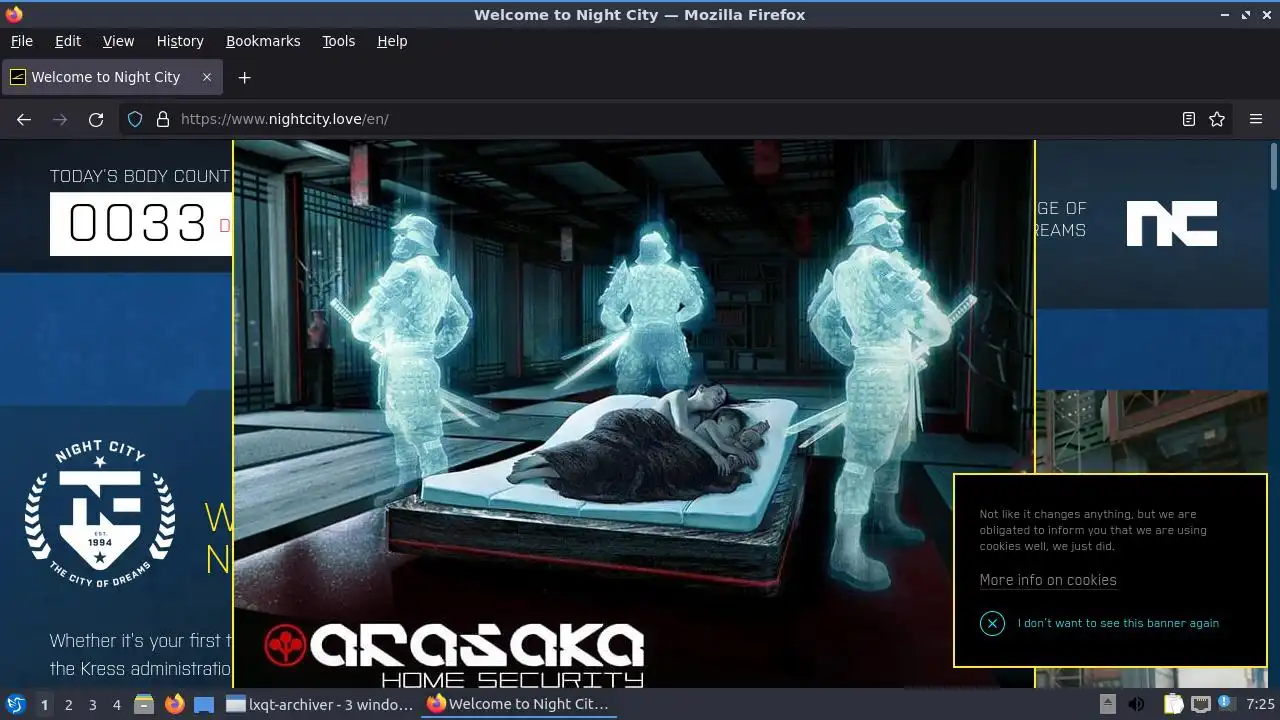Click the body count 0033 counter
Viewport: 1280px width, 720px height.
(x=140, y=223)
